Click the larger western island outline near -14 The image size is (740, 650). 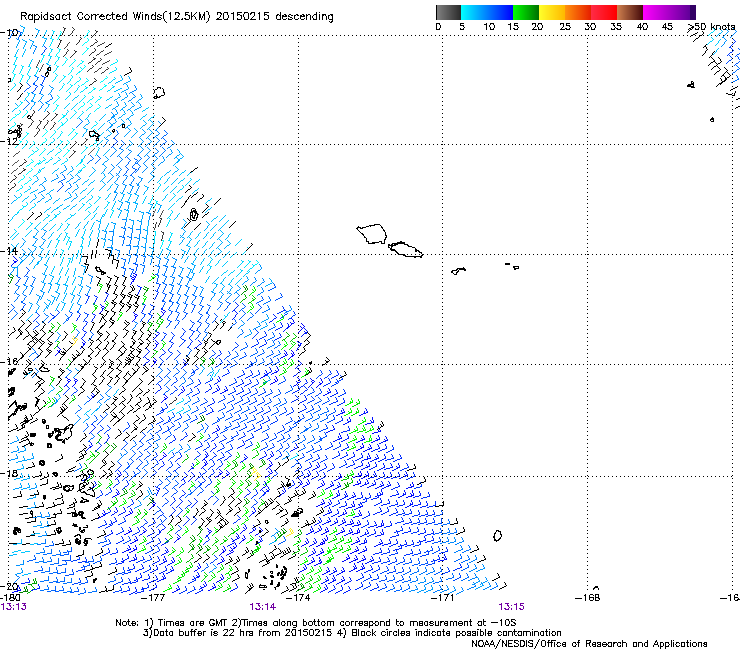(372, 234)
